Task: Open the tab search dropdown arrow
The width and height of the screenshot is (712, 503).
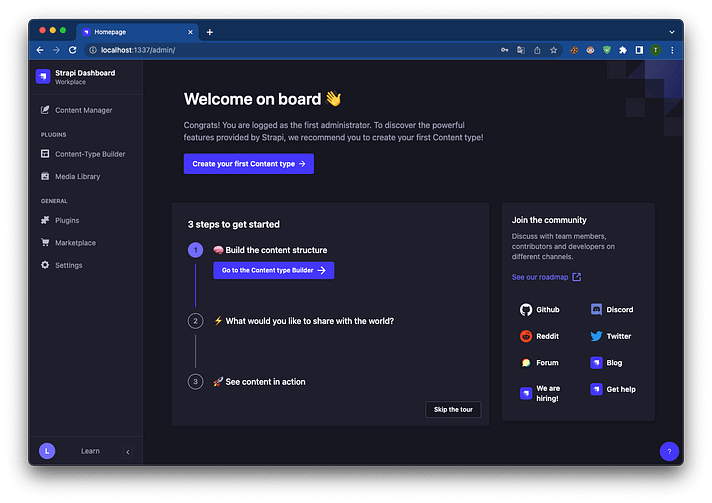Action: (x=672, y=32)
